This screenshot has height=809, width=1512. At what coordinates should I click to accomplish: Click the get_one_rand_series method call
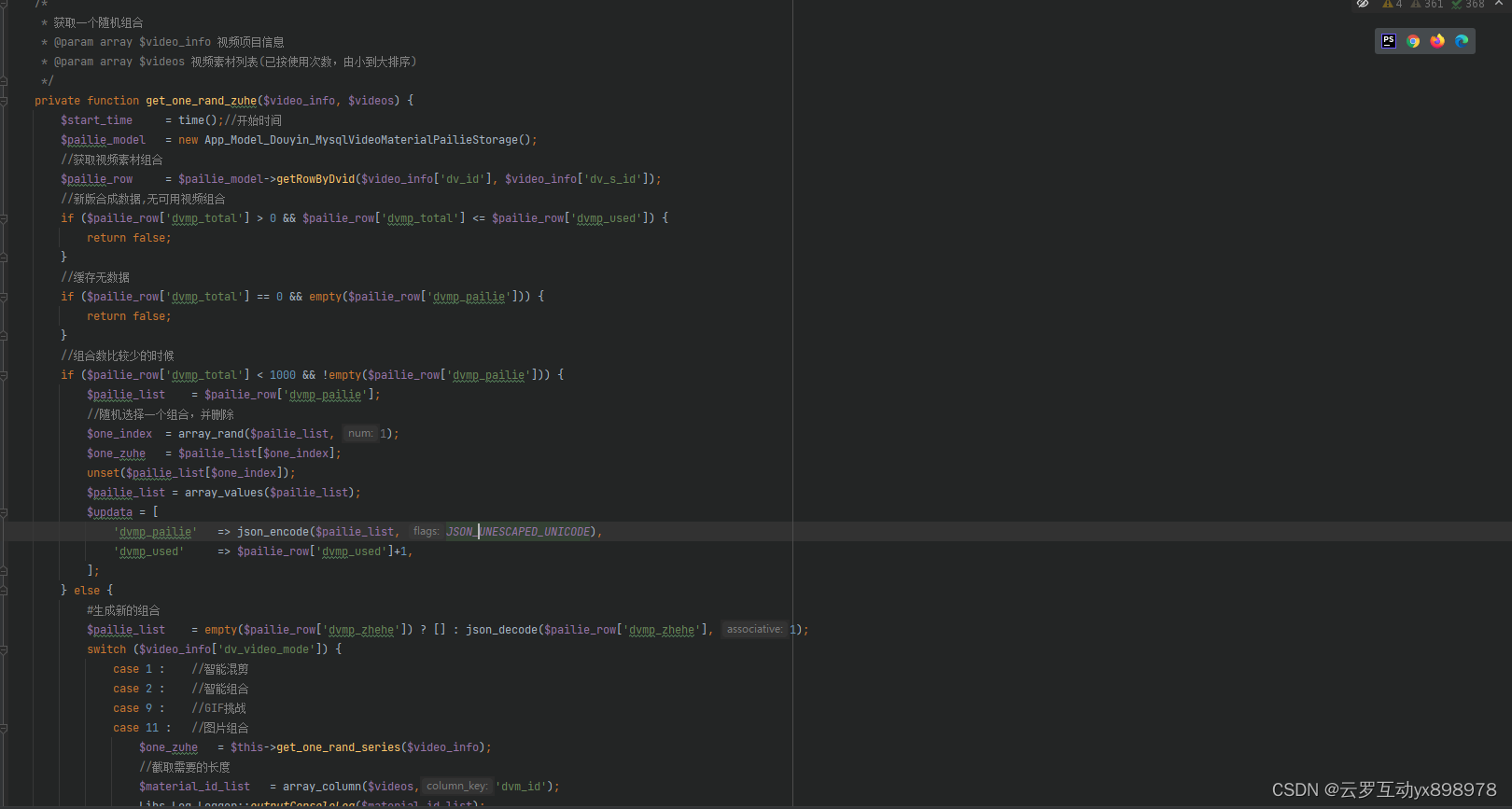(339, 747)
